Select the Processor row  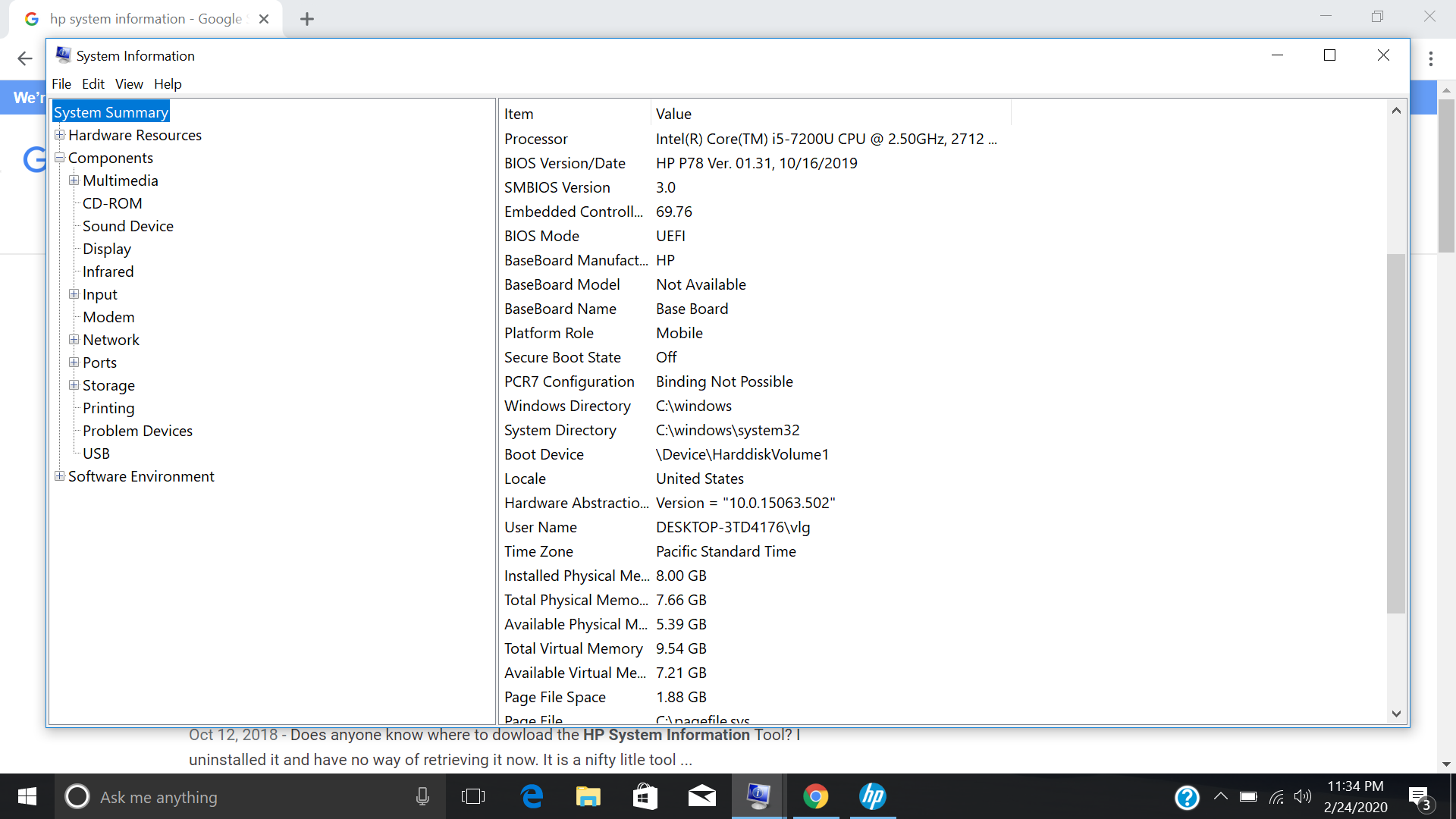click(x=755, y=139)
